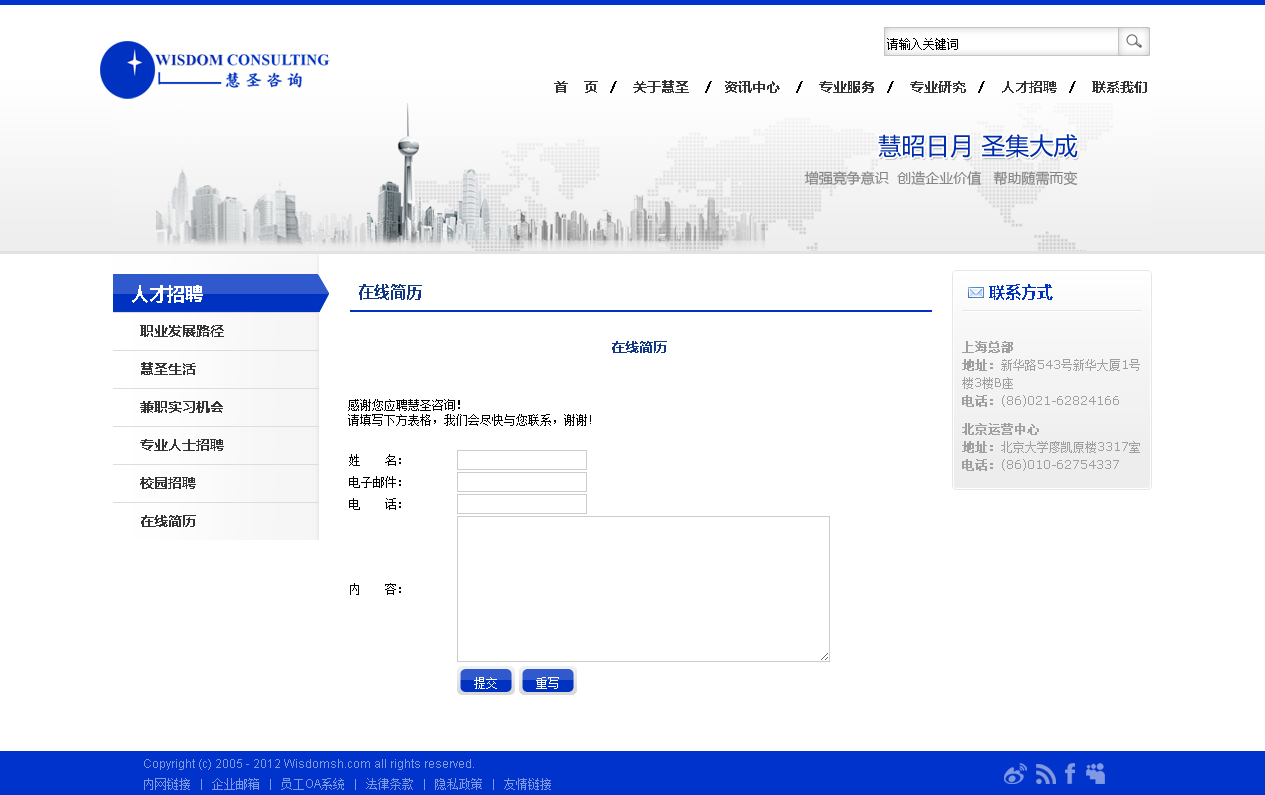The image size is (1265, 795).
Task: Click the RSS feed icon
Action: [1046, 774]
